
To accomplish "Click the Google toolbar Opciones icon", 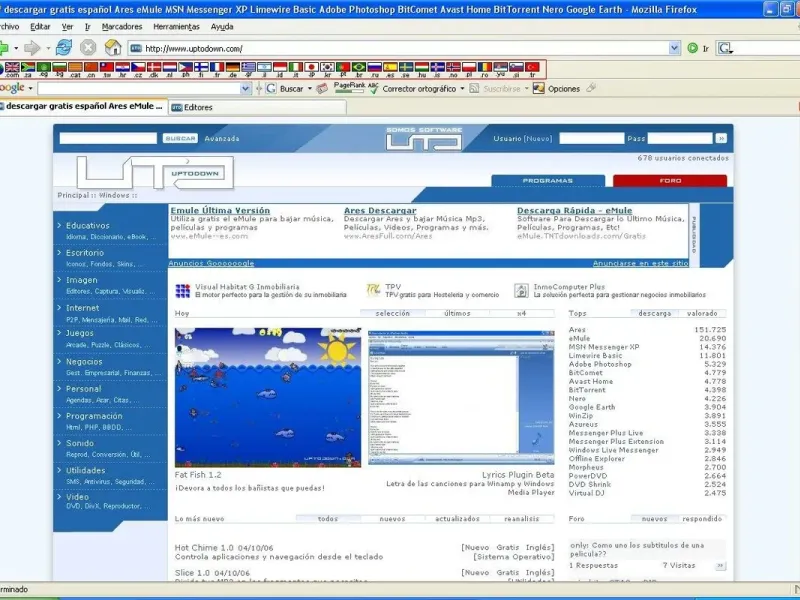I will [539, 88].
